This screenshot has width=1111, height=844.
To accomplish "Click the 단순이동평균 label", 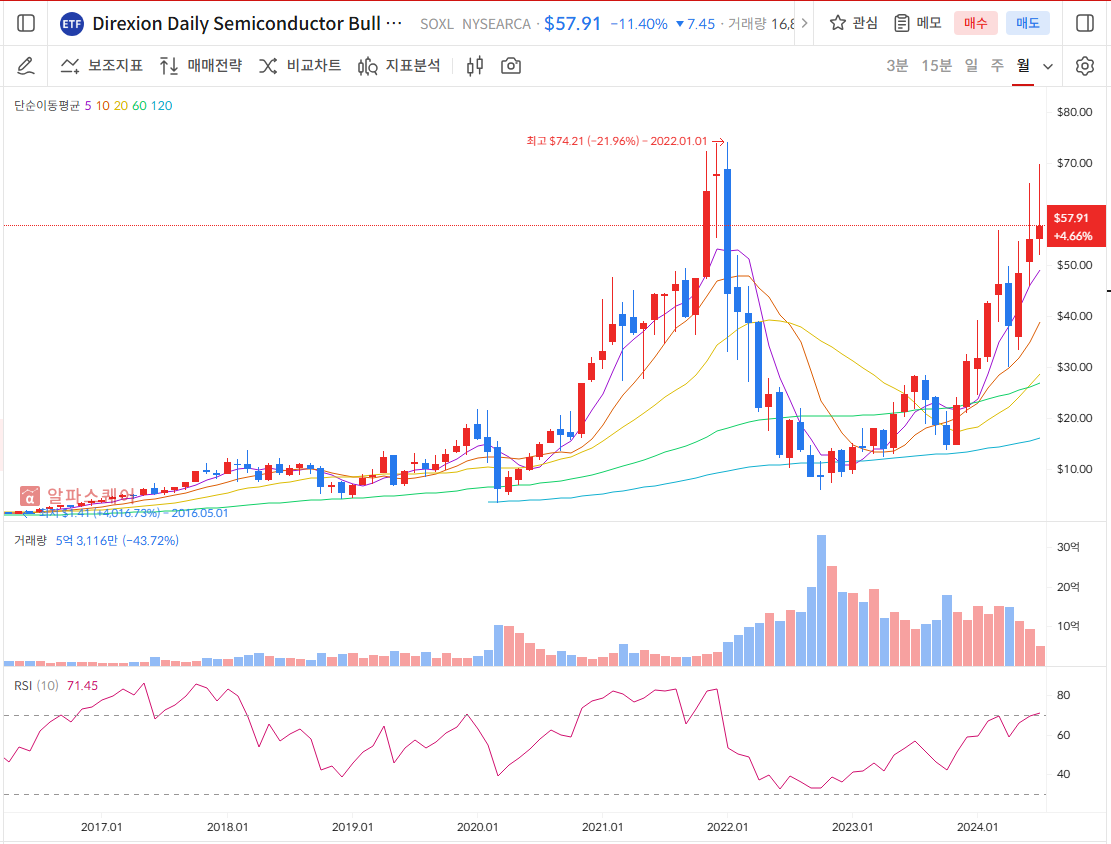I will pyautogui.click(x=47, y=106).
